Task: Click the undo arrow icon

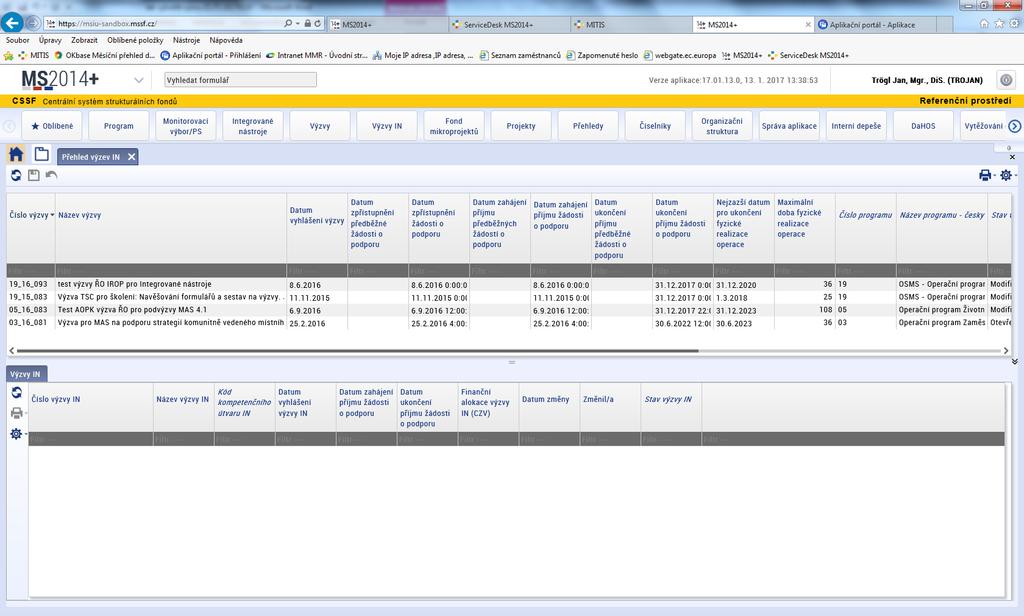Action: point(51,176)
